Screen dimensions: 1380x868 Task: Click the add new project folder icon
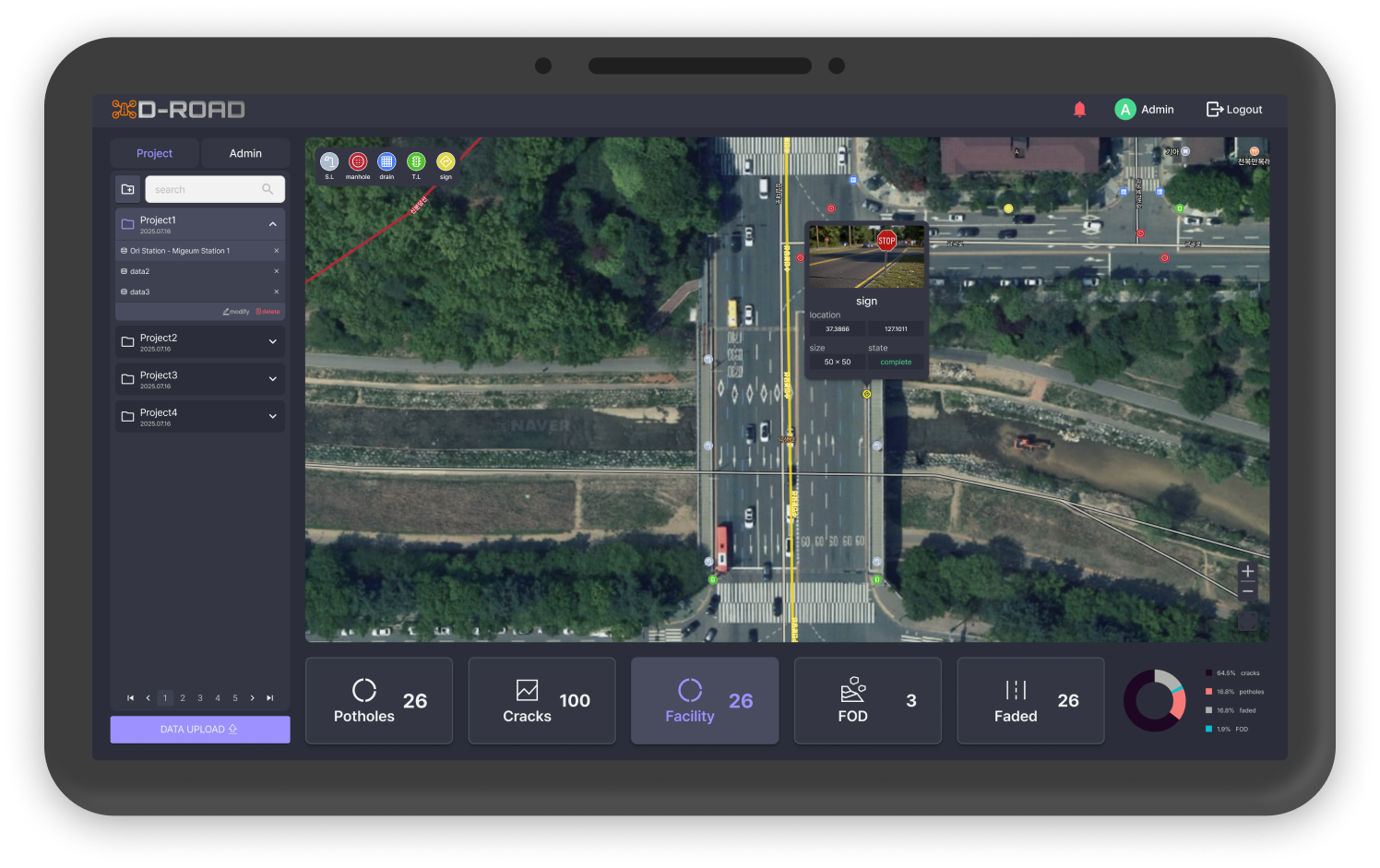point(128,189)
